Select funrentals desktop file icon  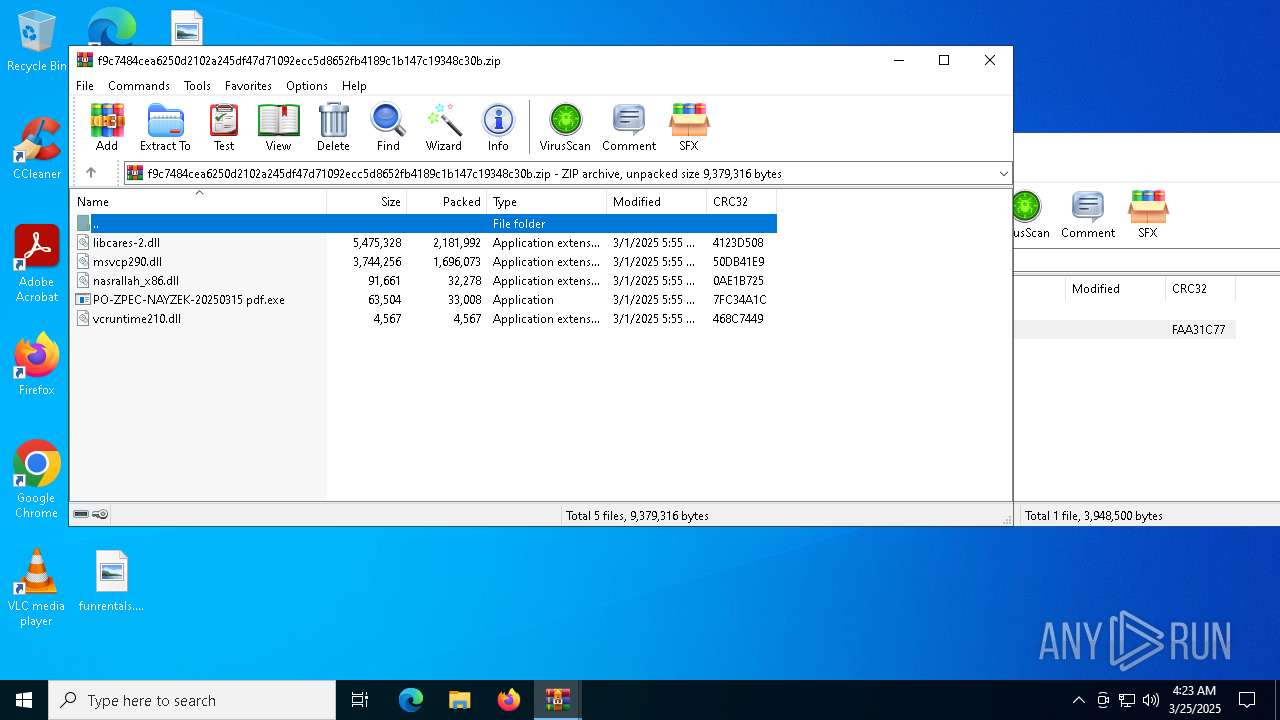(112, 581)
